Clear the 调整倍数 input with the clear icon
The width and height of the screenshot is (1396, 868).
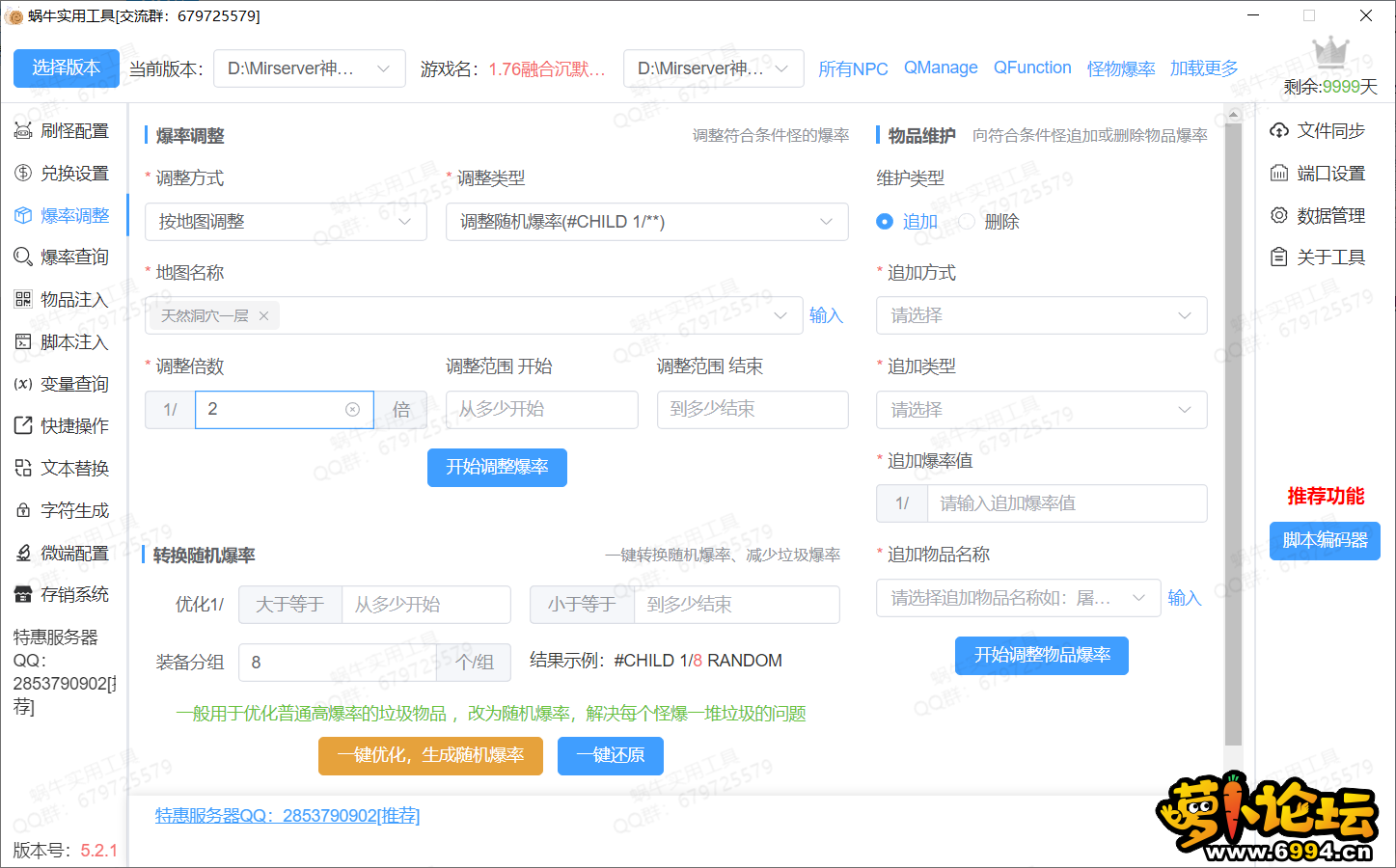(353, 410)
